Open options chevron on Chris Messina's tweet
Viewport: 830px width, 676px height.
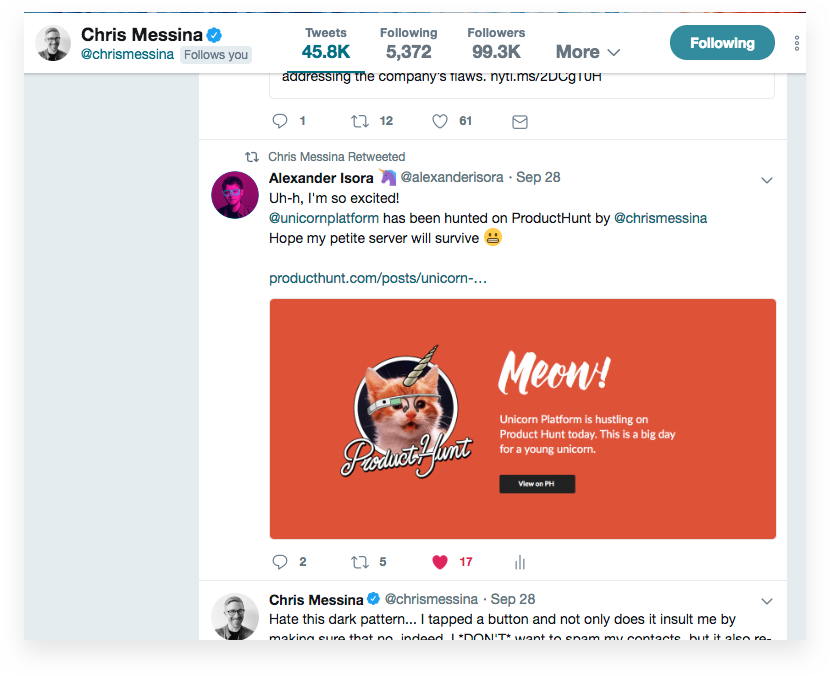[x=767, y=601]
